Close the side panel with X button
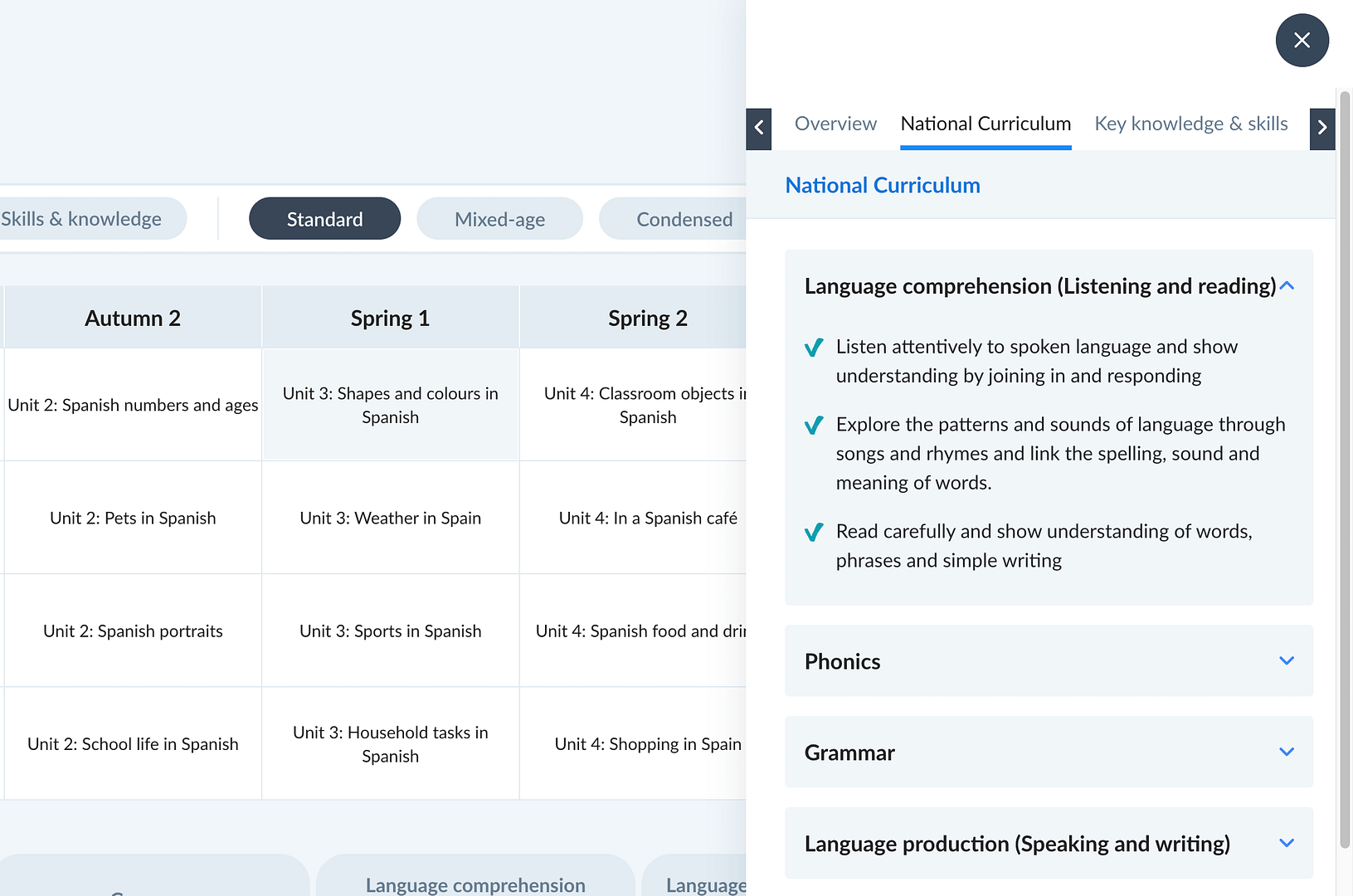This screenshot has height=896, width=1353. [x=1302, y=40]
